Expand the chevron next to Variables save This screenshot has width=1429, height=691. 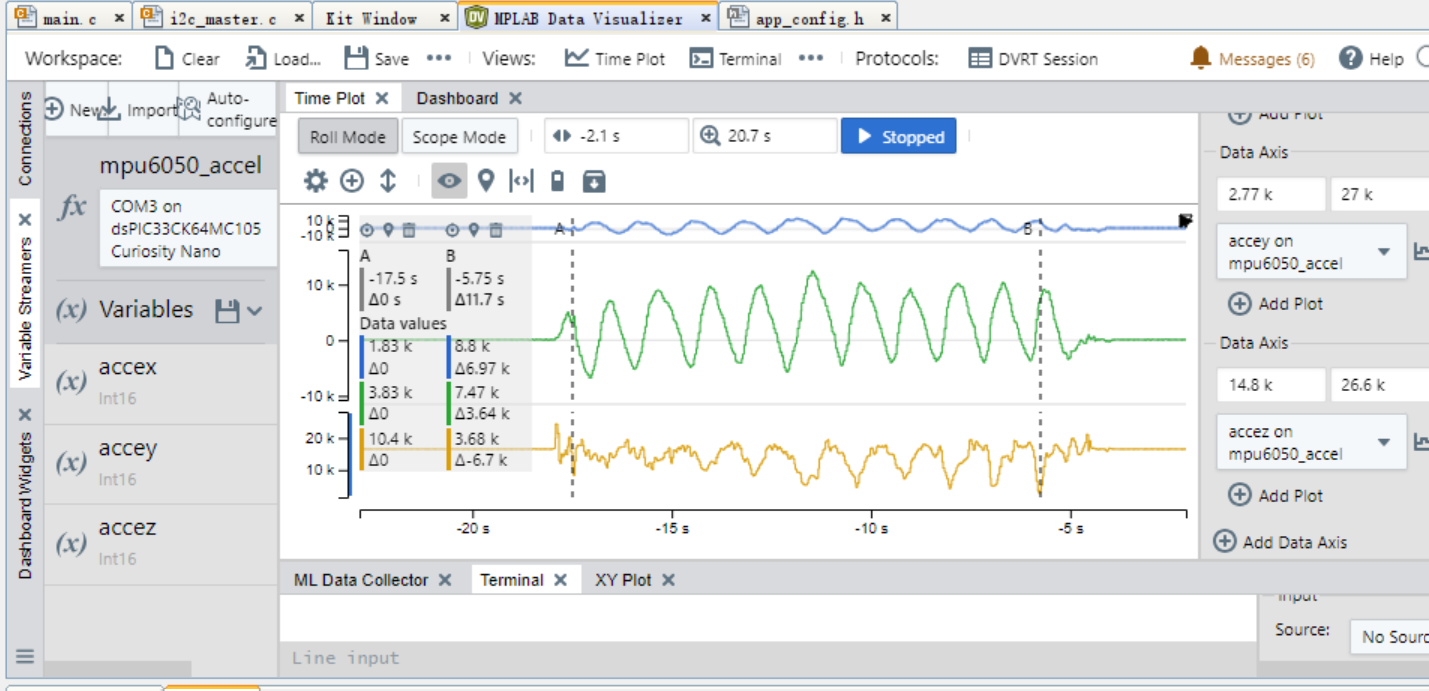(254, 311)
